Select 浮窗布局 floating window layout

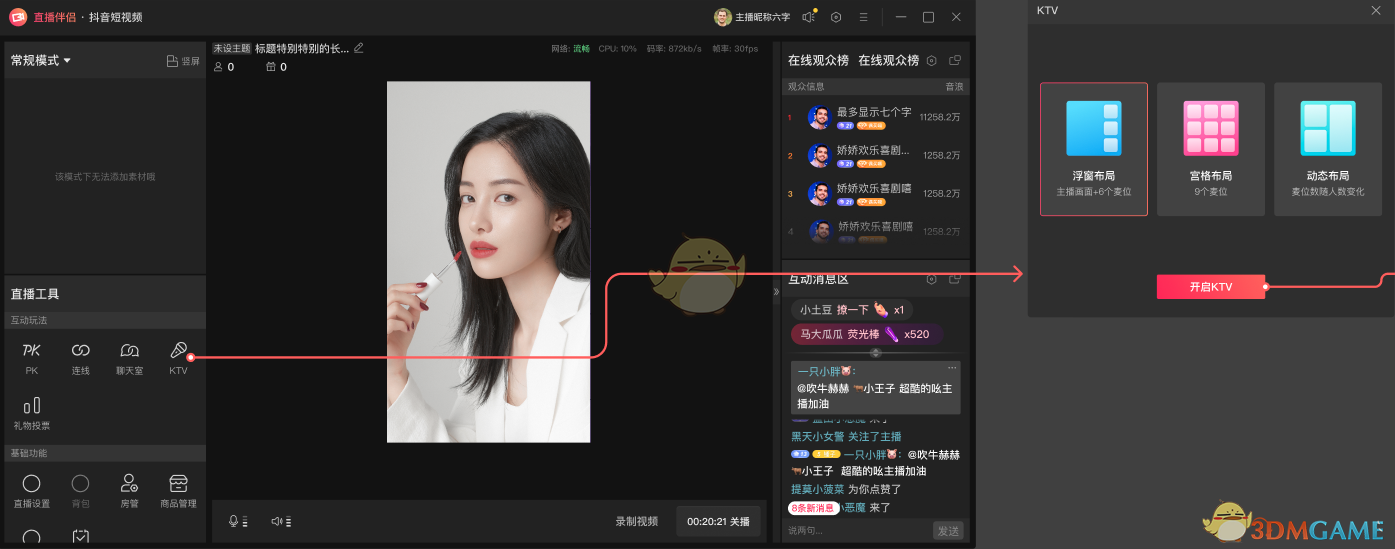tap(1093, 148)
